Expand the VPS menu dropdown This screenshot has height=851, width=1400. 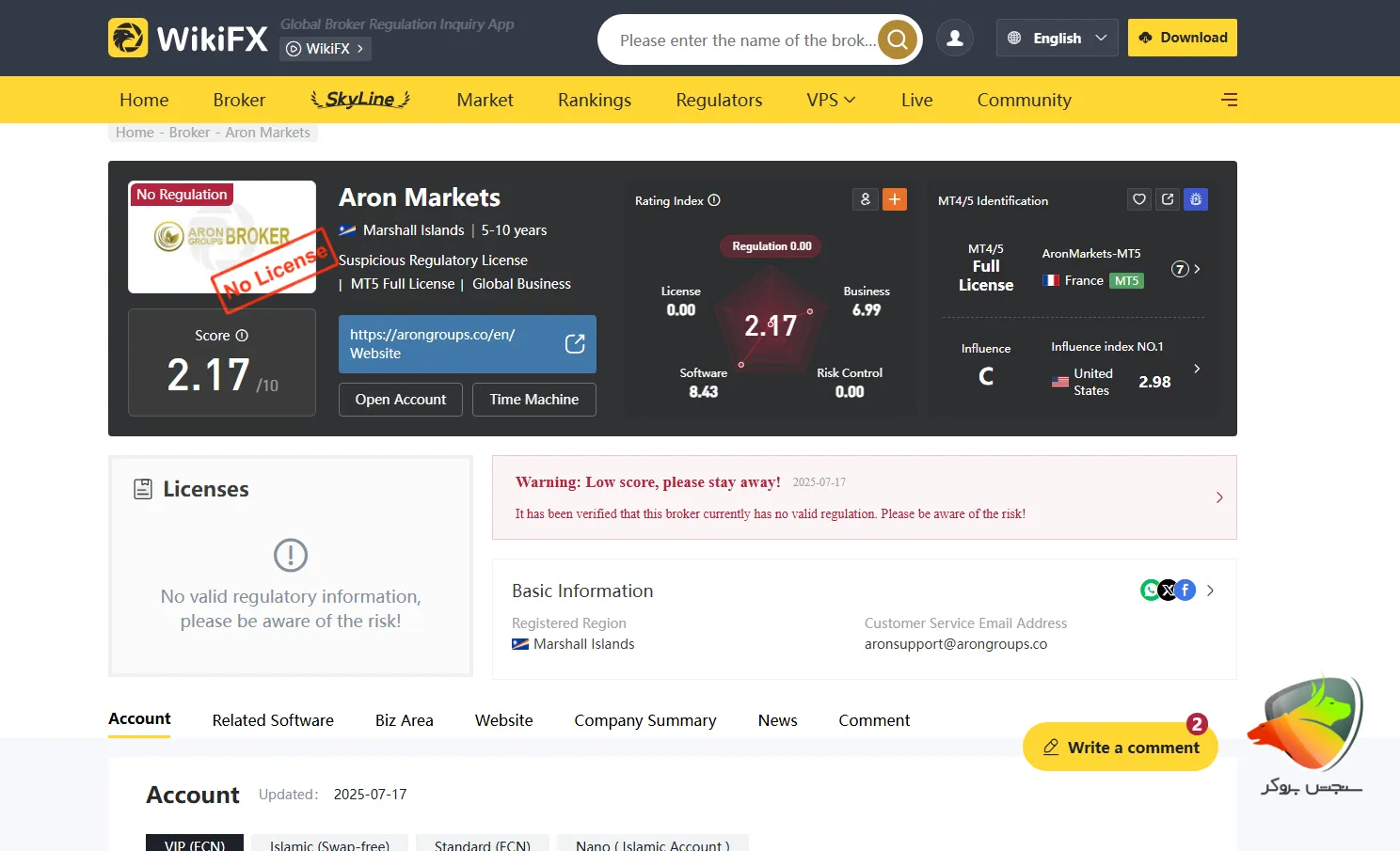point(831,100)
